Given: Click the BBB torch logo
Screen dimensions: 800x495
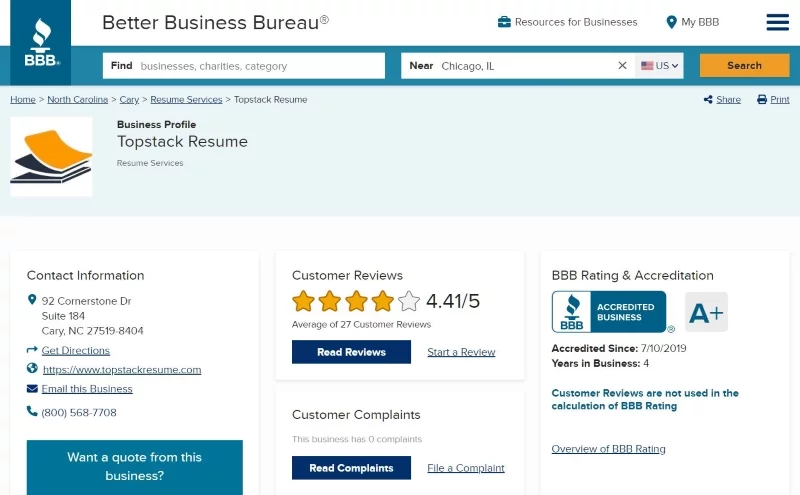Looking at the screenshot, I should [x=41, y=42].
